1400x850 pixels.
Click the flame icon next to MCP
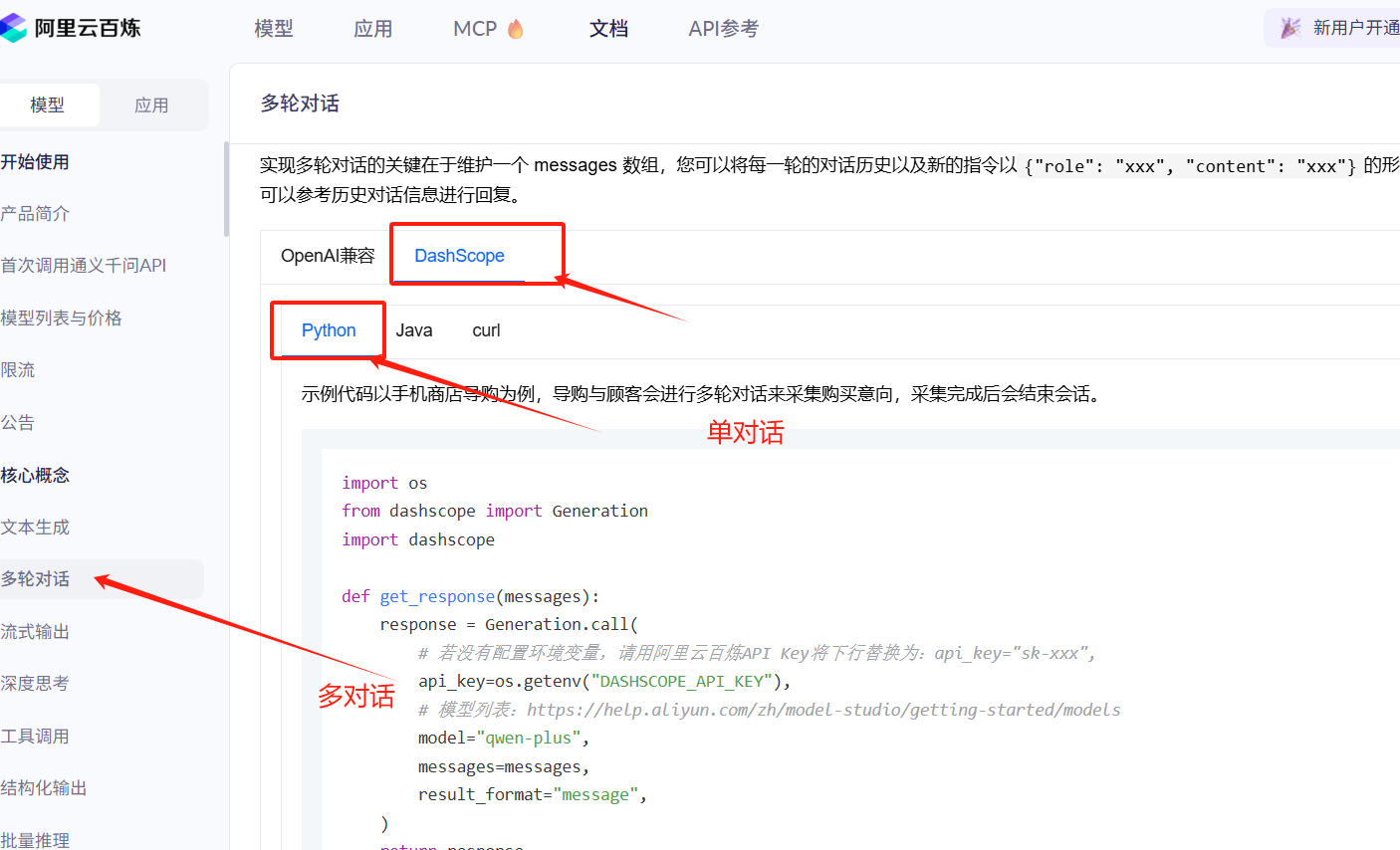(x=515, y=29)
